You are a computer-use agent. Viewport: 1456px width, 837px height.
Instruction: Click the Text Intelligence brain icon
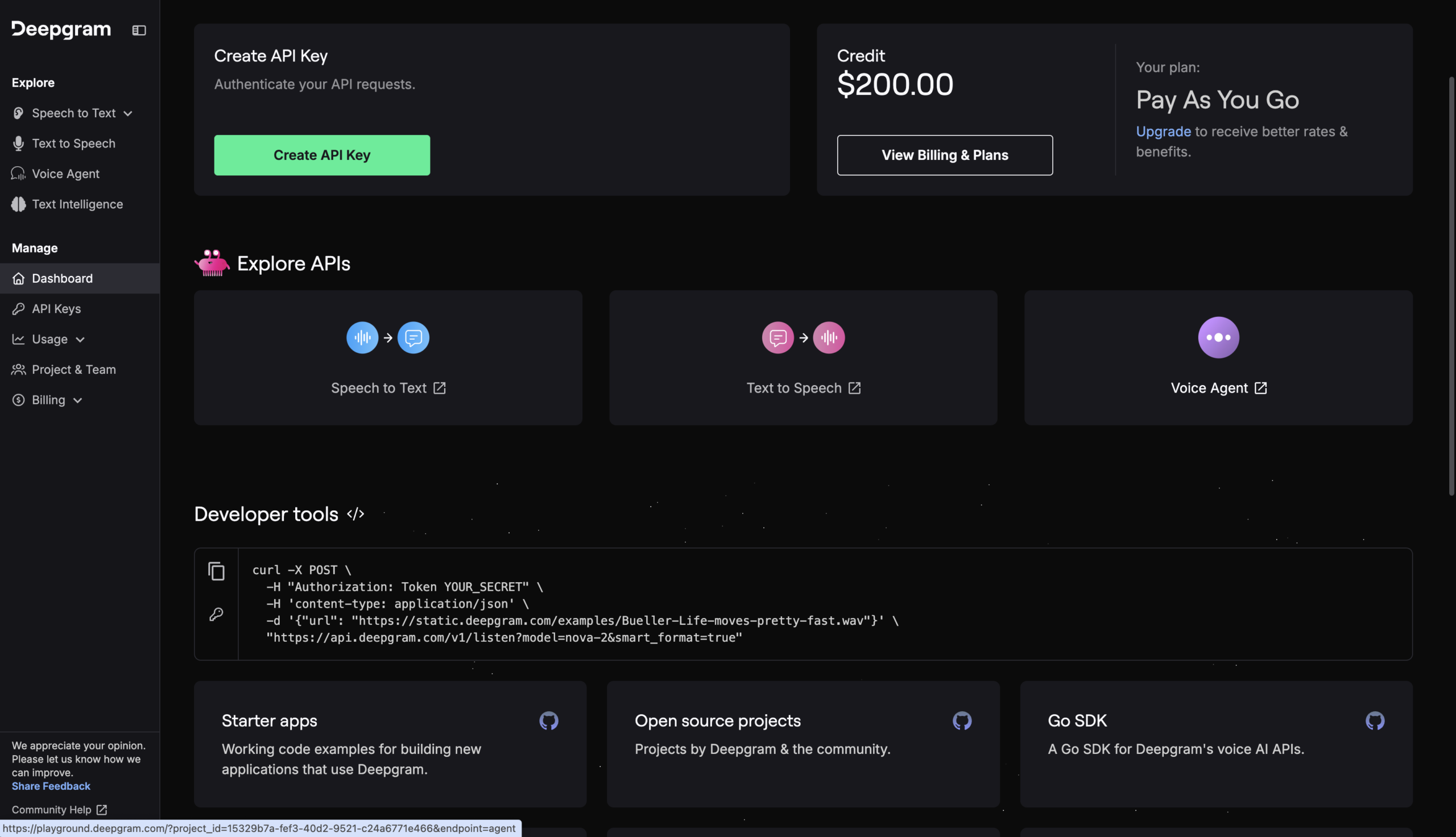tap(18, 204)
